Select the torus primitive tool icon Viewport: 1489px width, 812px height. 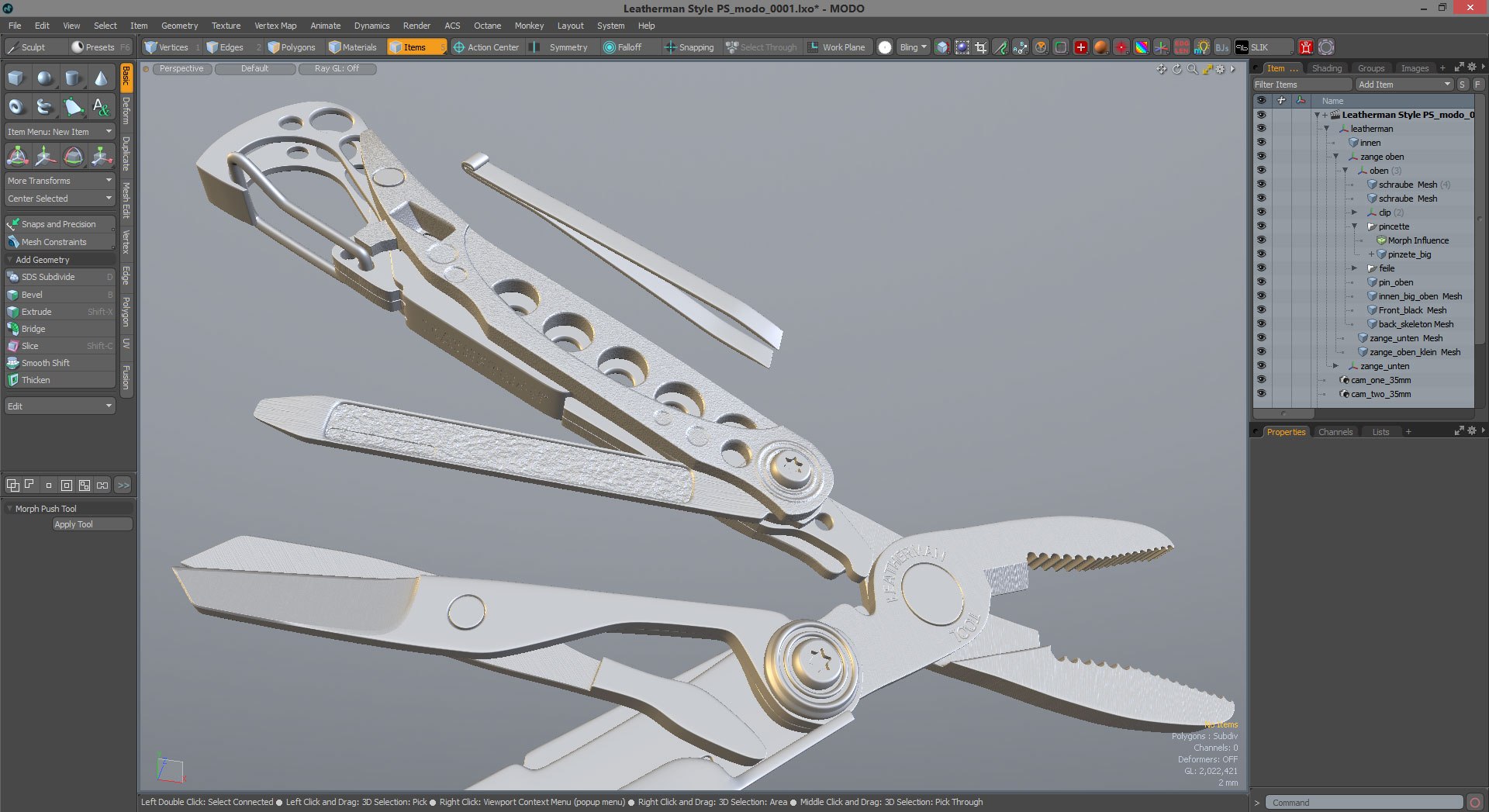(16, 107)
